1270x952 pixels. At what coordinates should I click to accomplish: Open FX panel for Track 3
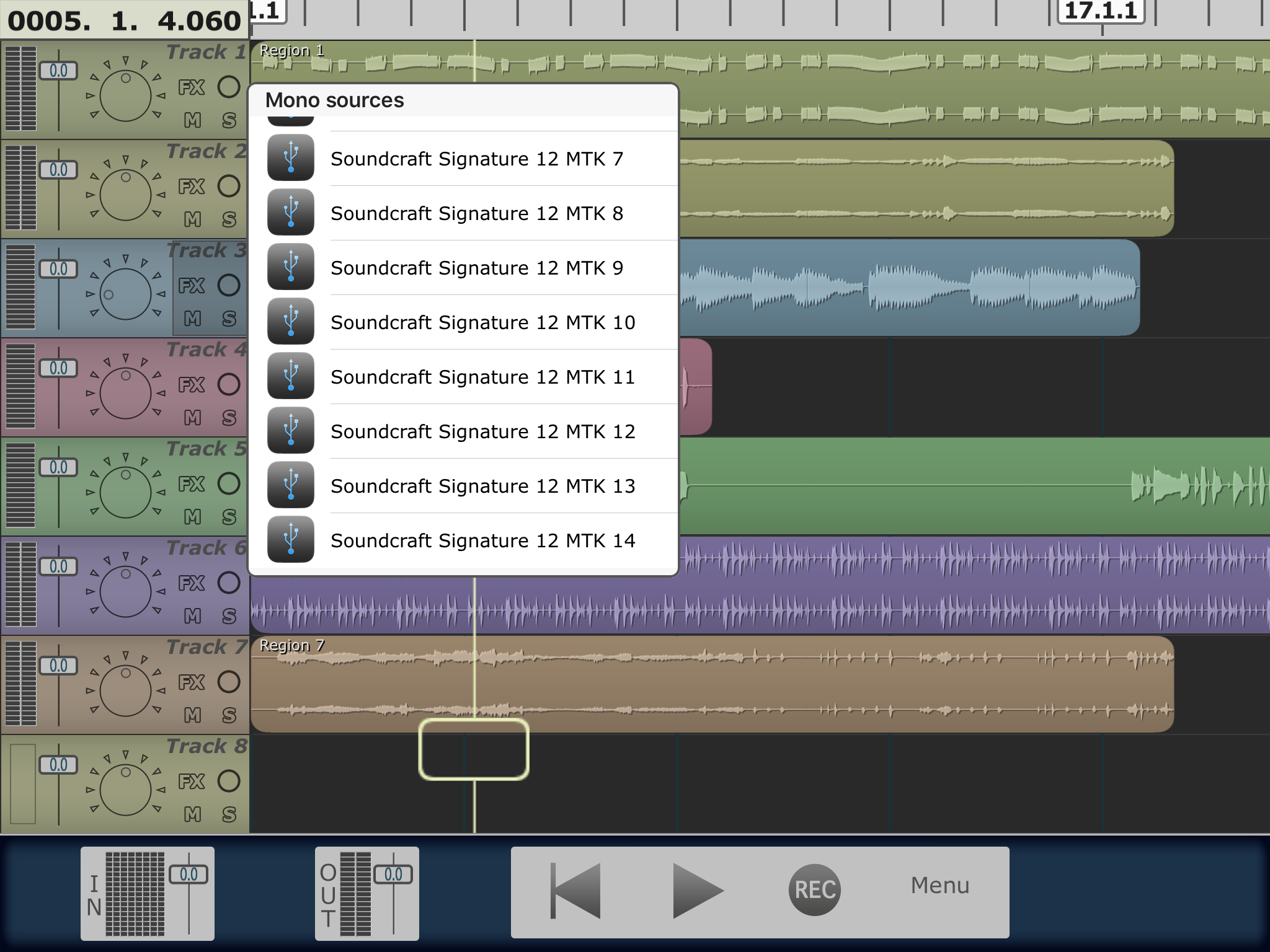tap(191, 286)
